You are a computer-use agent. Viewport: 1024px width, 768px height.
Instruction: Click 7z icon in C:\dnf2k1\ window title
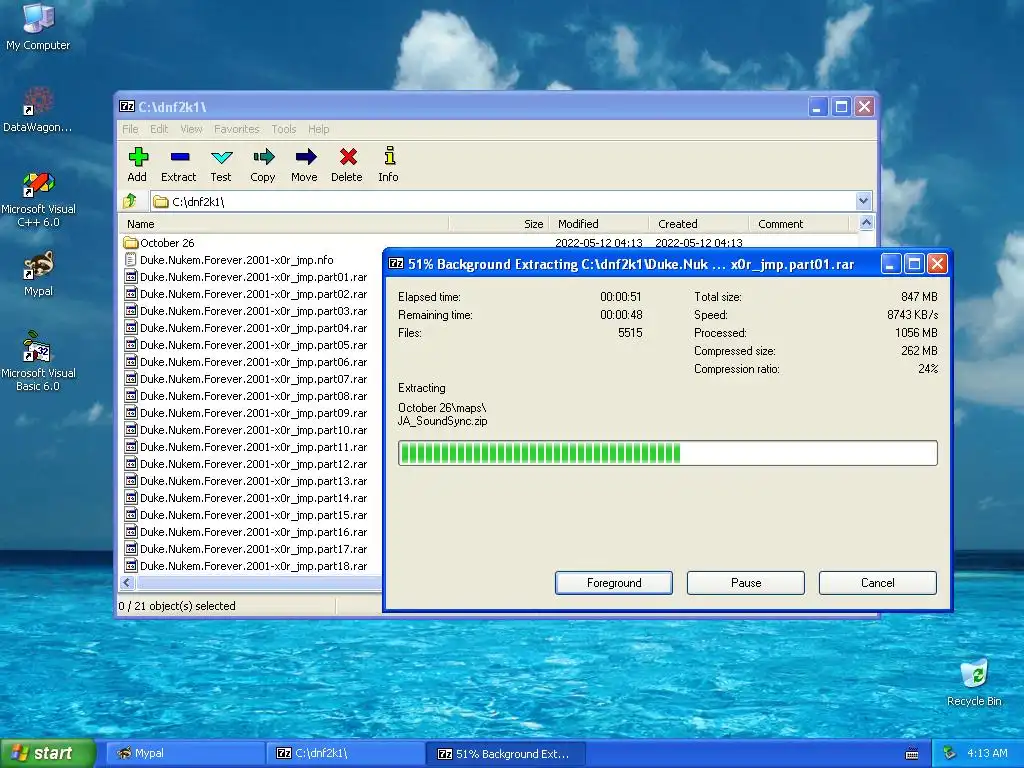click(x=127, y=106)
